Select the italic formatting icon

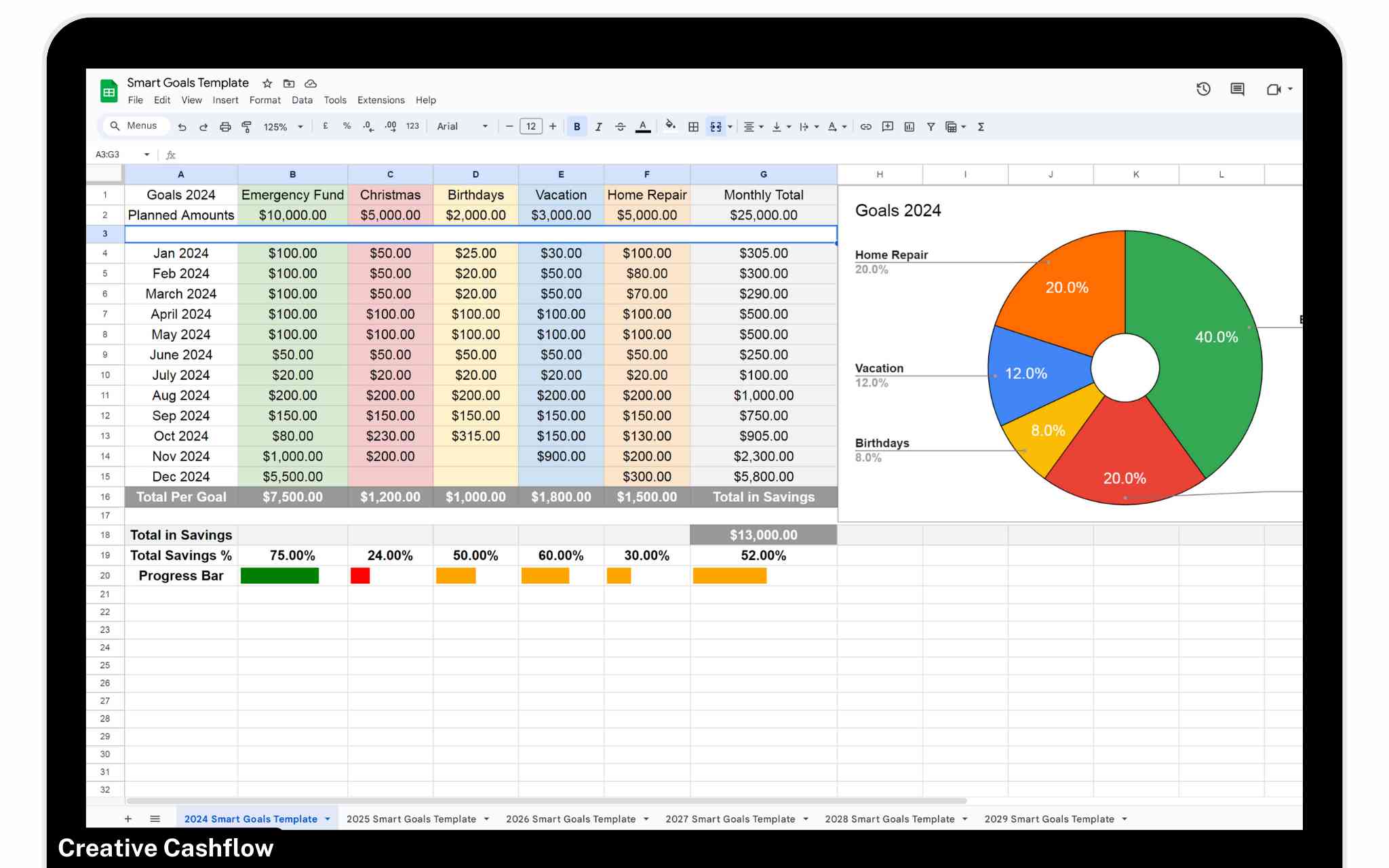click(597, 127)
